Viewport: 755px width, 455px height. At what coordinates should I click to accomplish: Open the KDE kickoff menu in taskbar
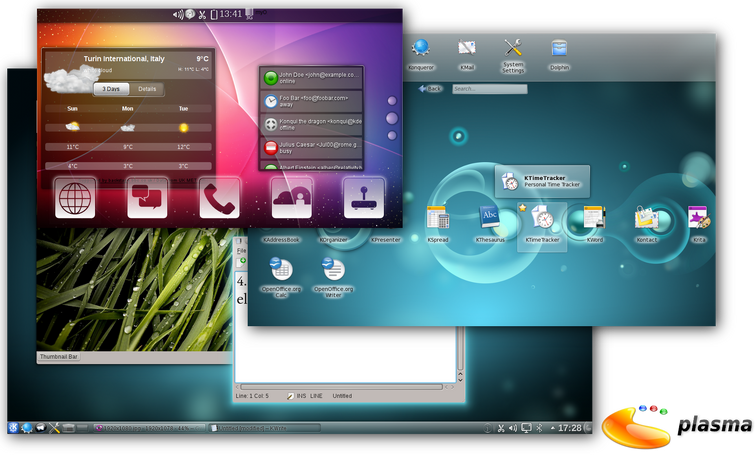13,428
